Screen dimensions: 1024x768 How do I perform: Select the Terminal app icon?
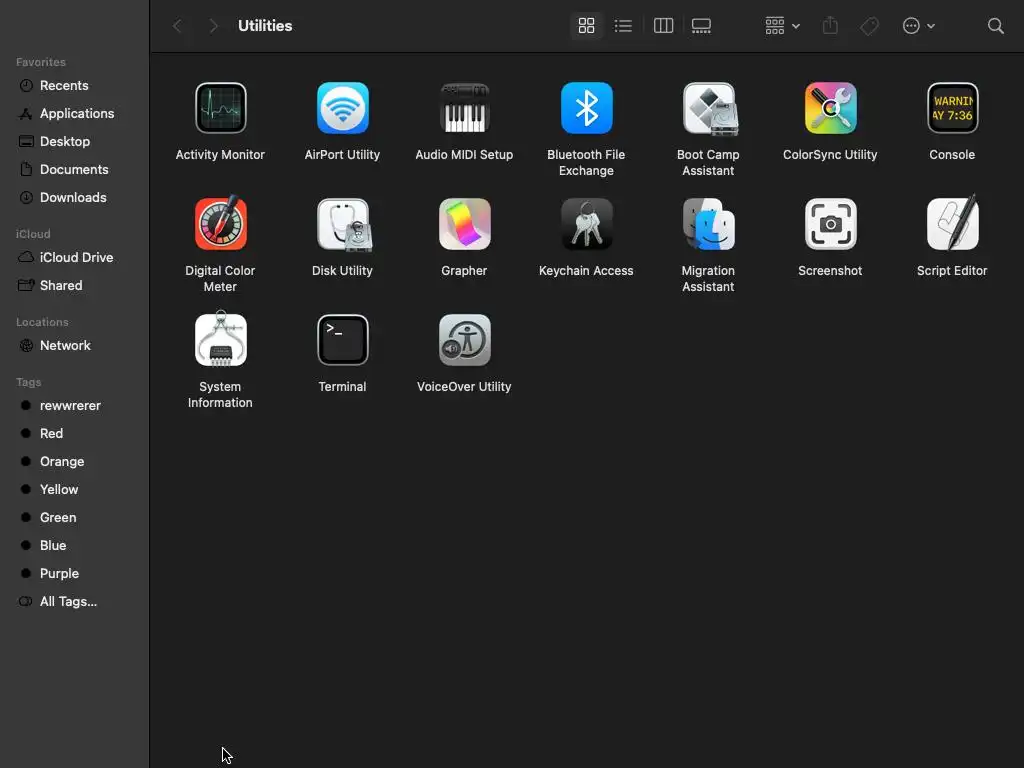click(342, 340)
